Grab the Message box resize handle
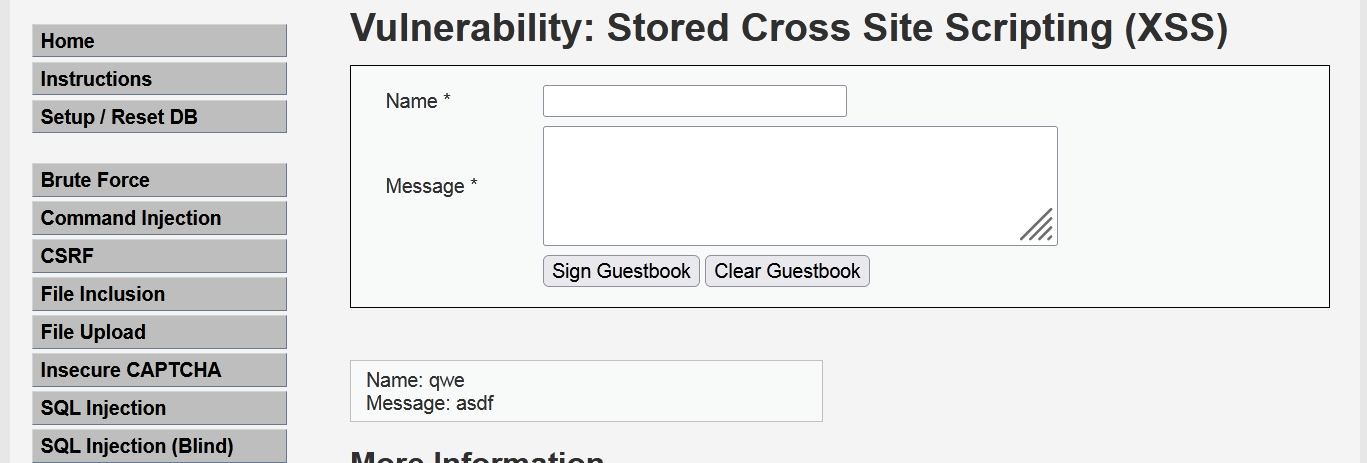This screenshot has height=463, width=1367. point(1040,228)
